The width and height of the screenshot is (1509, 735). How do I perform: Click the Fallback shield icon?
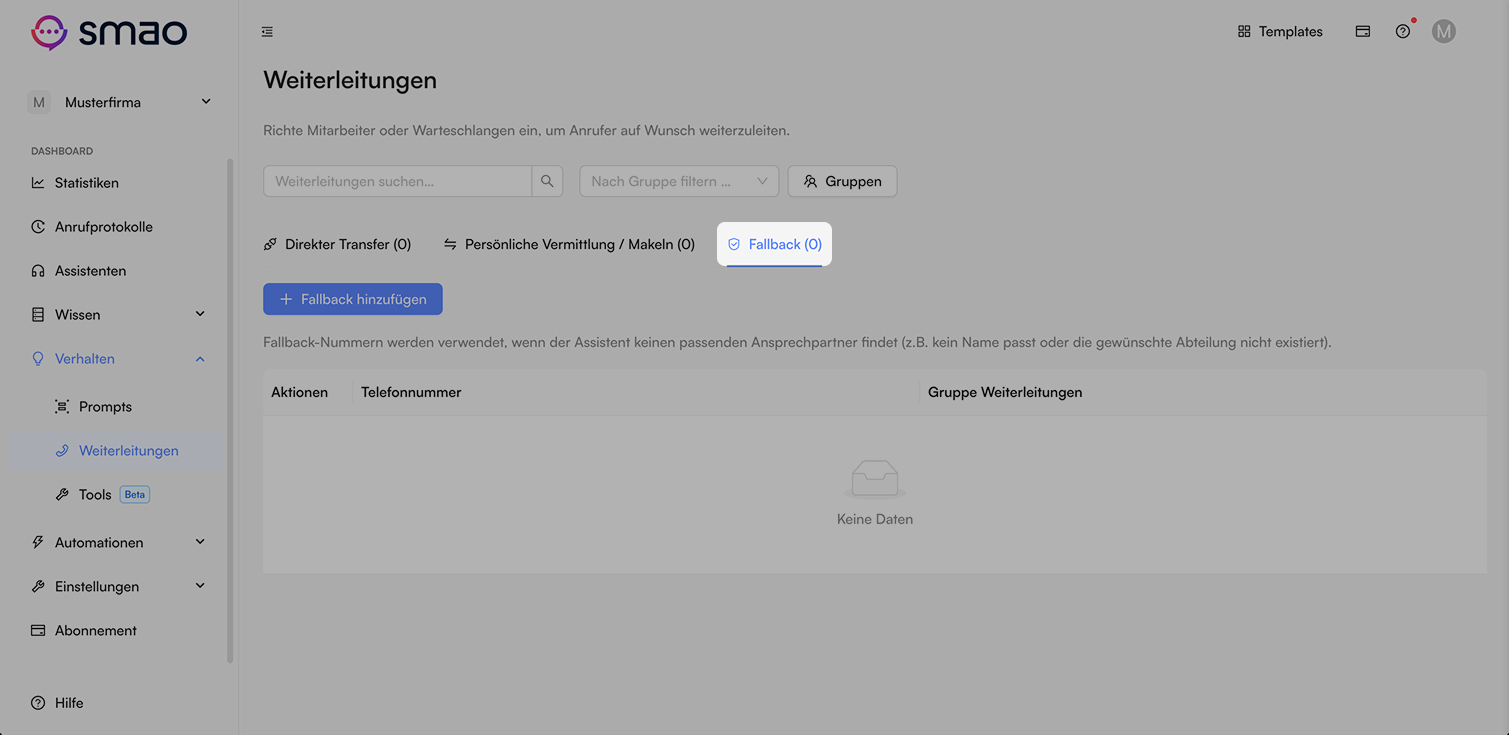click(x=734, y=244)
